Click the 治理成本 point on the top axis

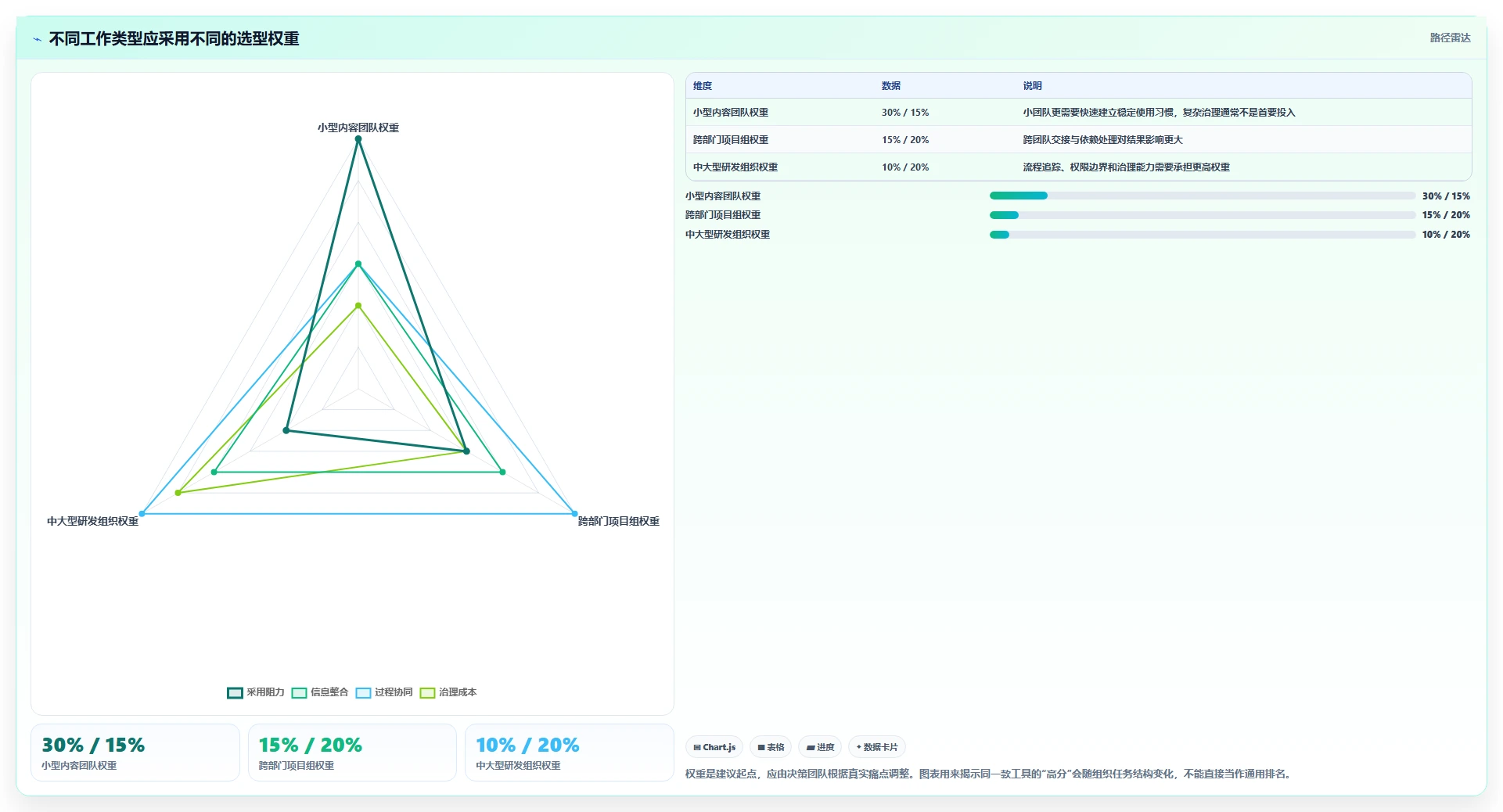coord(358,306)
